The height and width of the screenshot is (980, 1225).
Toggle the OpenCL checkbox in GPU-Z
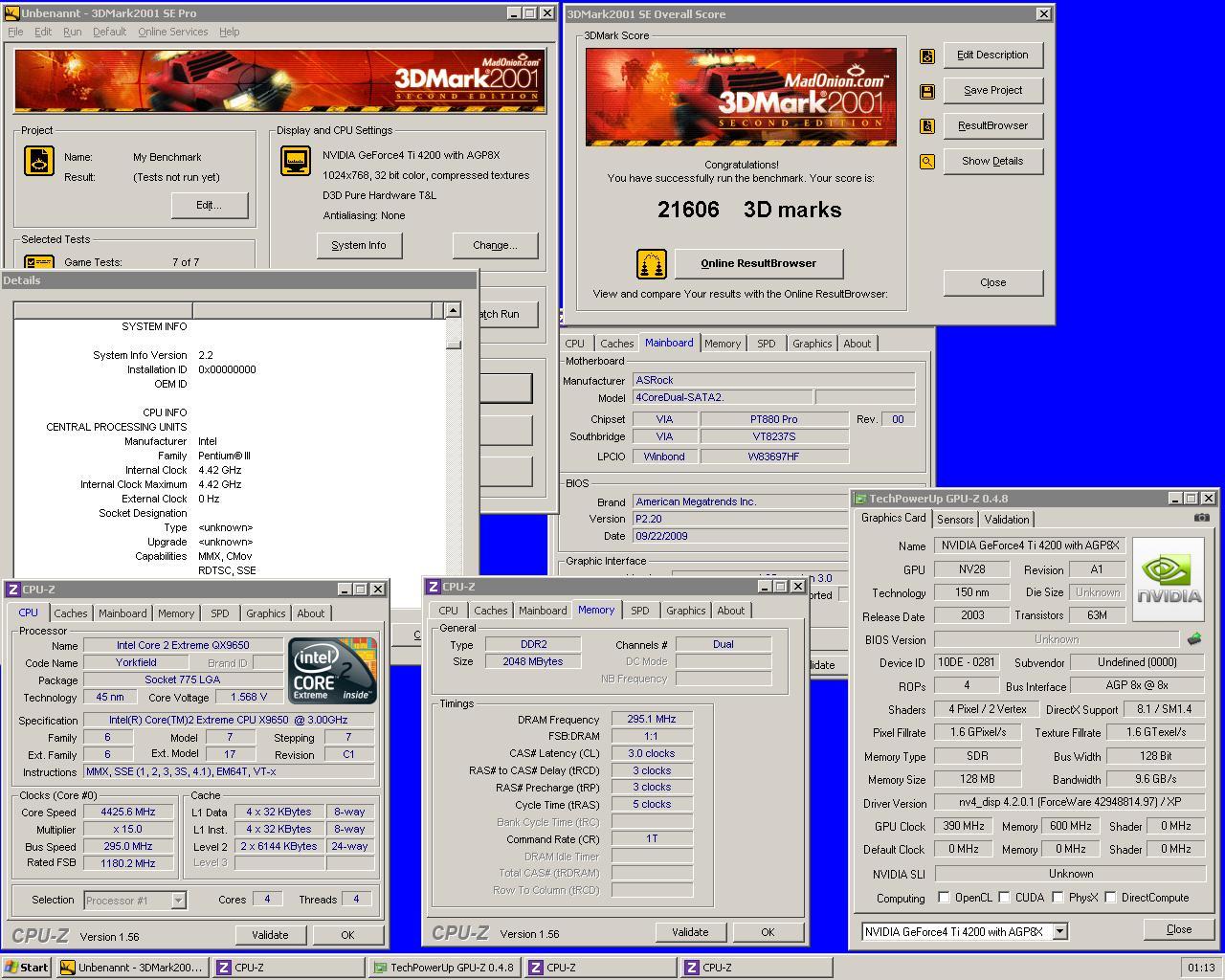[x=944, y=898]
